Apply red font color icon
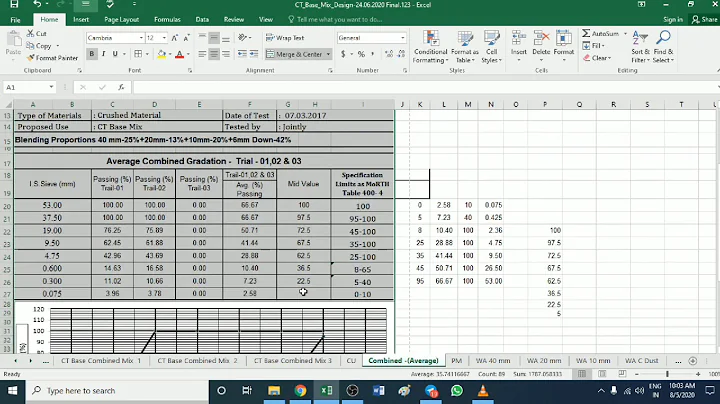The image size is (720, 404). 180,54
